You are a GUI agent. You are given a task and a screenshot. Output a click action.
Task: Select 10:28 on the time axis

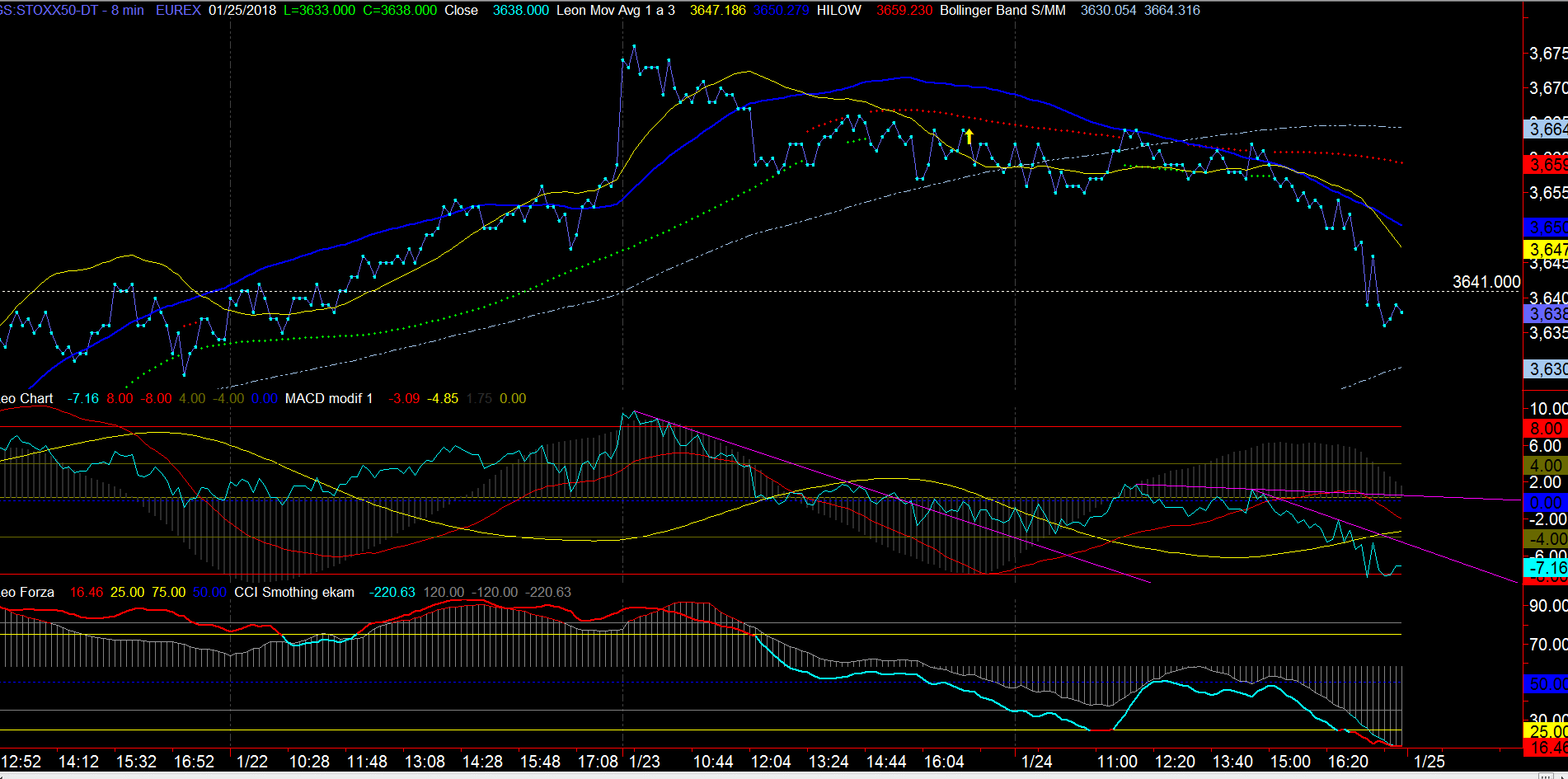pyautogui.click(x=309, y=762)
